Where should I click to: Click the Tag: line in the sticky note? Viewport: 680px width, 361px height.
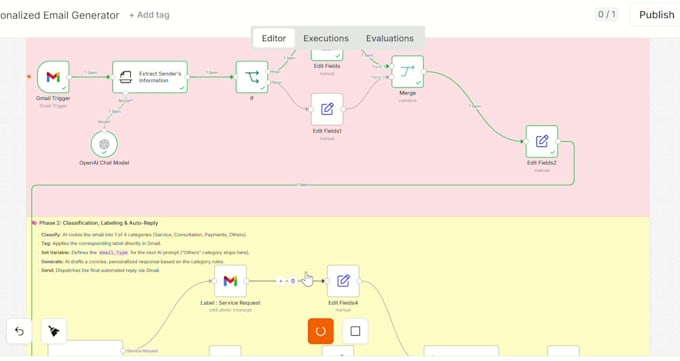pyautogui.click(x=101, y=243)
